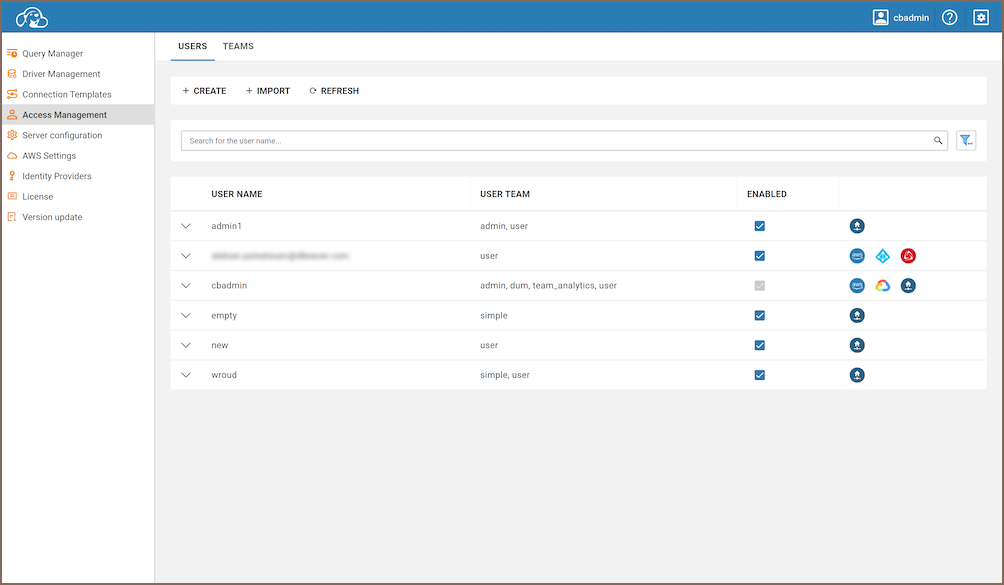
Task: Expand the cbadmin row details
Action: point(186,286)
